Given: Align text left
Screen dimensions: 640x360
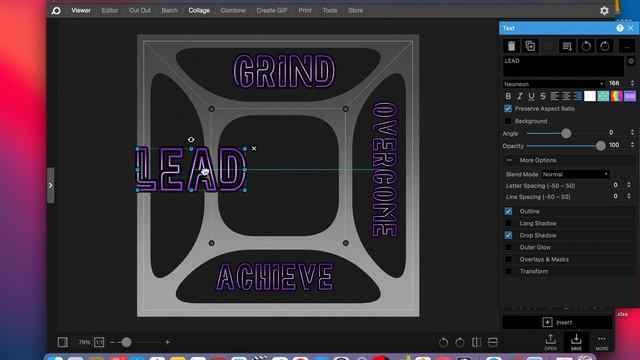Looking at the screenshot, I should coord(554,96).
